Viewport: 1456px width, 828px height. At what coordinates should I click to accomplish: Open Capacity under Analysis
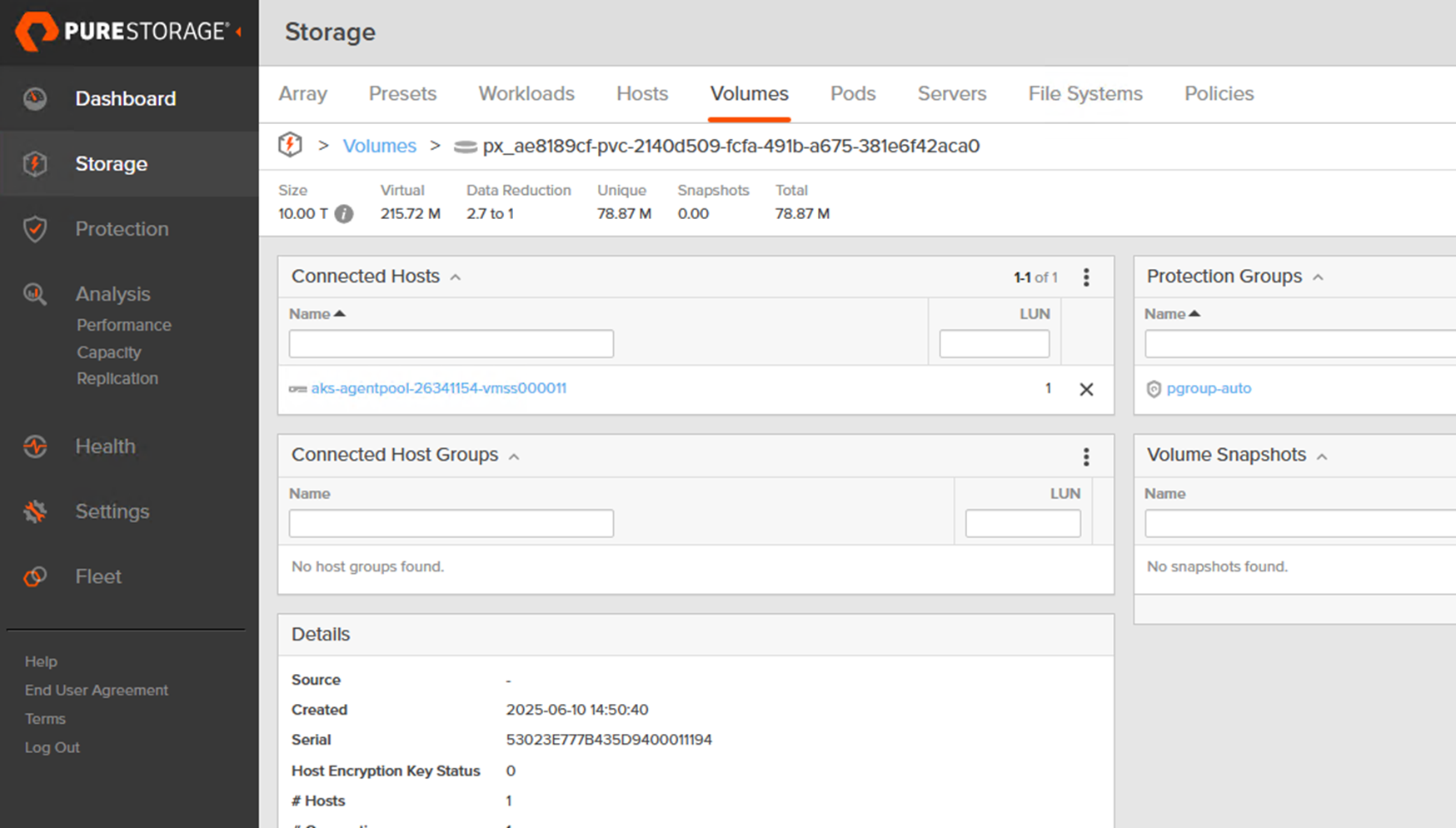(x=109, y=352)
